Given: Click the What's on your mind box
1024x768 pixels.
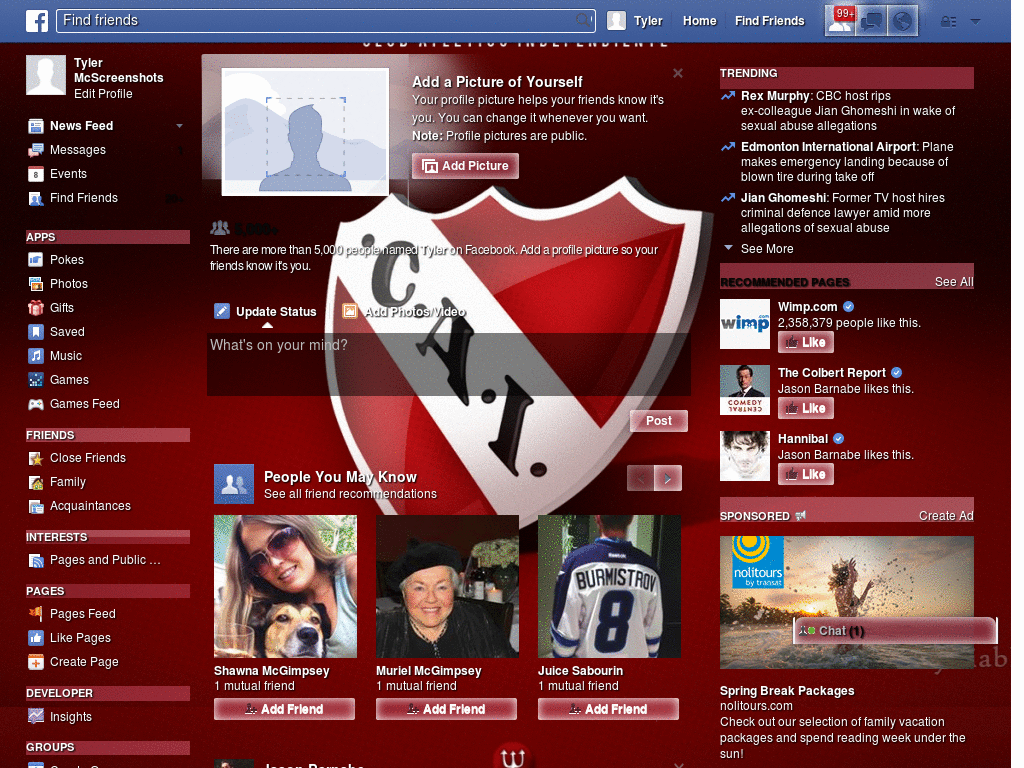Looking at the screenshot, I should (x=449, y=364).
